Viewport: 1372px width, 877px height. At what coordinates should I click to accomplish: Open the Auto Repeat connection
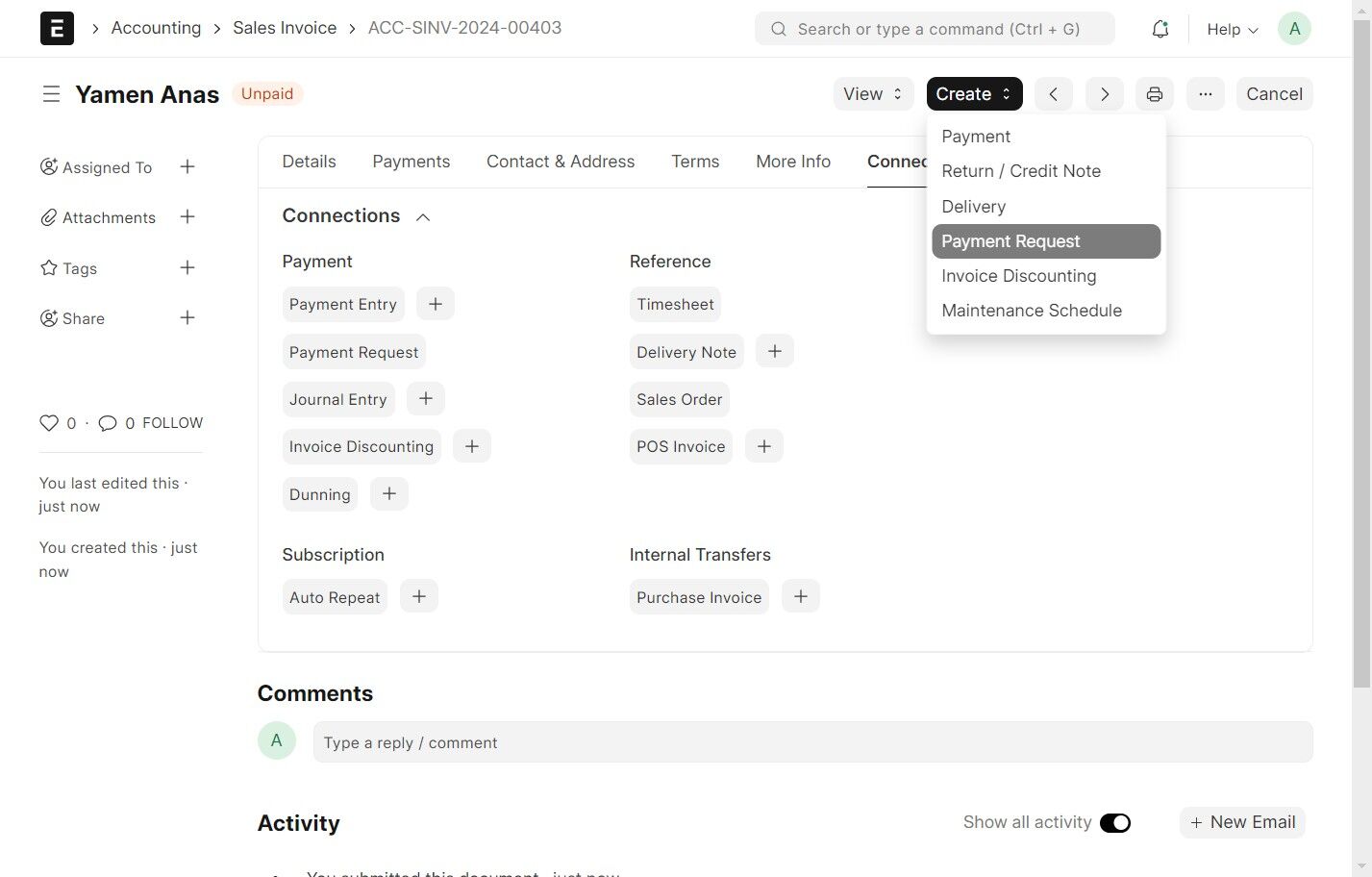(x=335, y=597)
